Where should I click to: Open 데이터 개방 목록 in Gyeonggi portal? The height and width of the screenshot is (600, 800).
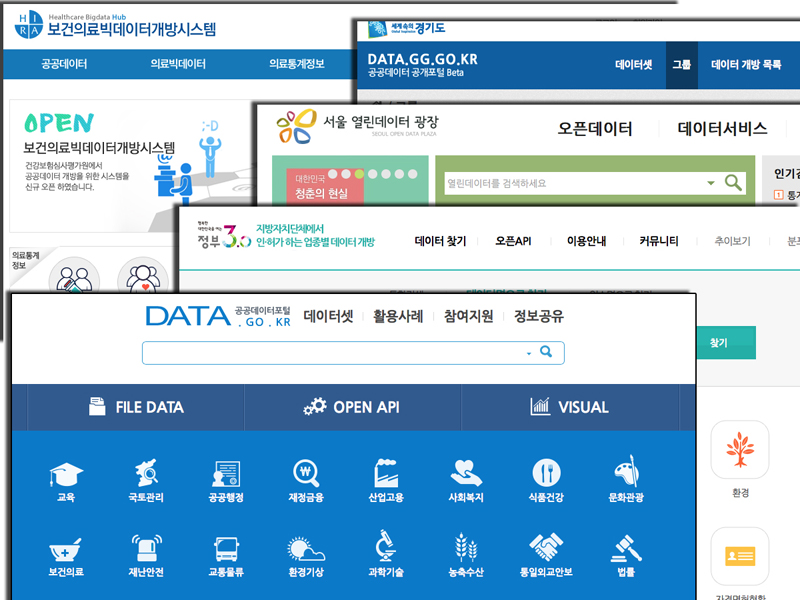click(x=746, y=65)
